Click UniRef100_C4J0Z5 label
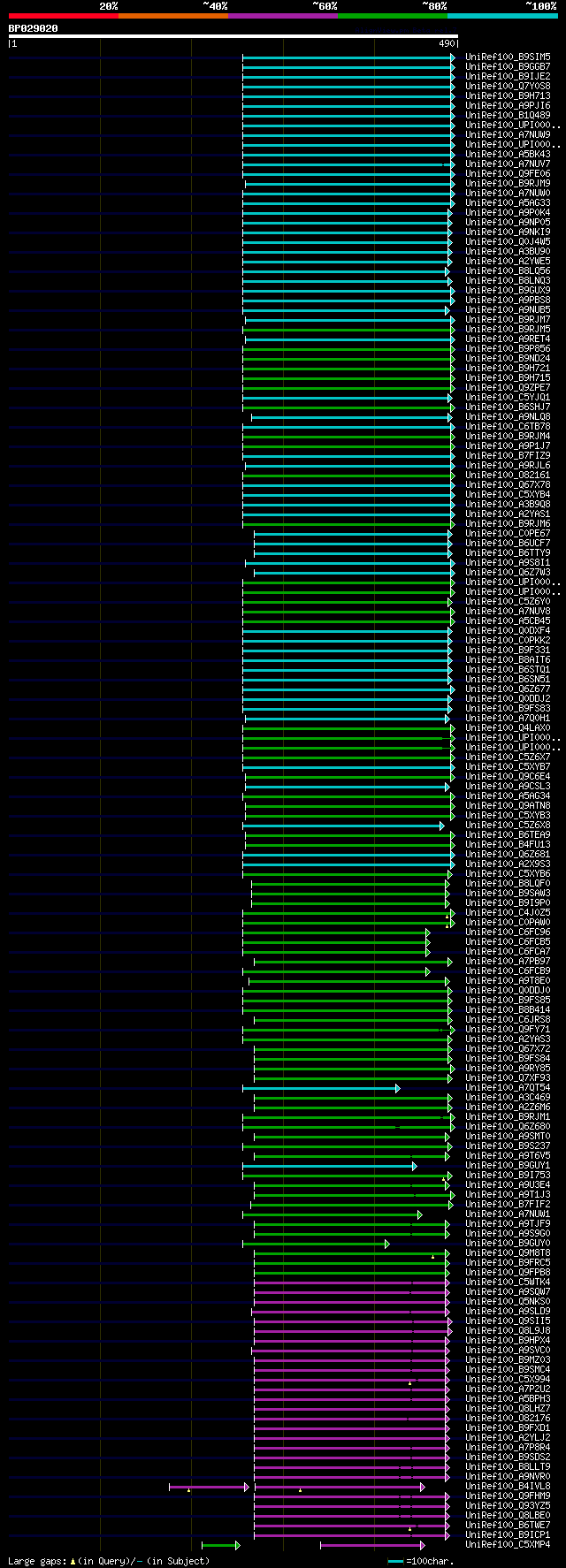This screenshot has height=1568, width=566. pyautogui.click(x=508, y=913)
